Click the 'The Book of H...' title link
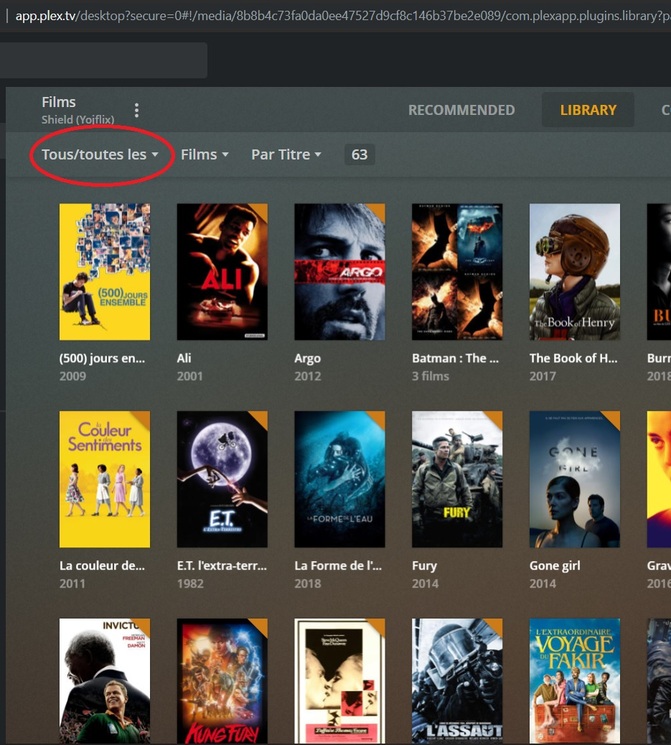Screen dimensions: 671x745 pos(574,358)
